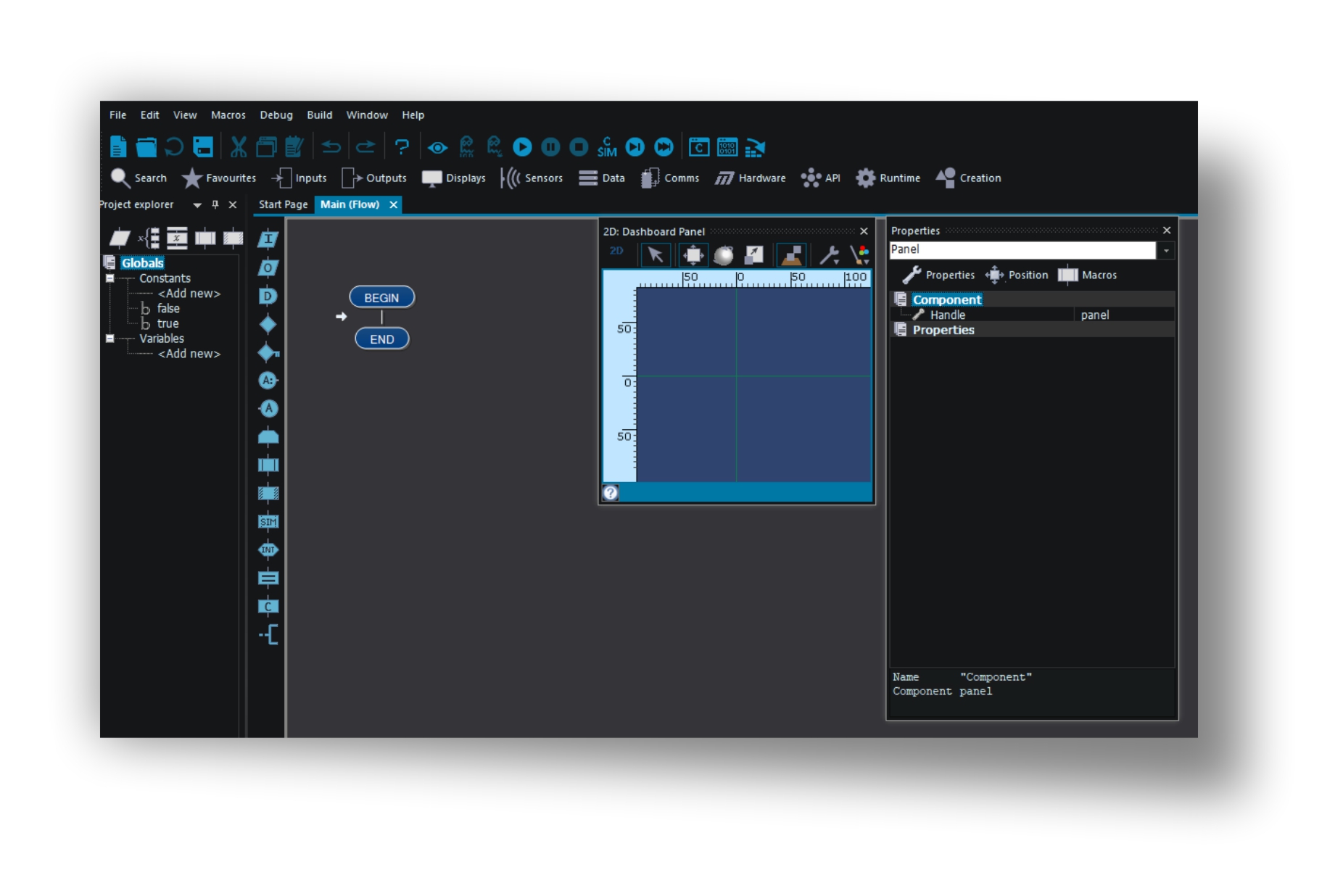Open the wrench dropdown in Dashboard Panel
The width and height of the screenshot is (1343, 896).
click(x=830, y=255)
